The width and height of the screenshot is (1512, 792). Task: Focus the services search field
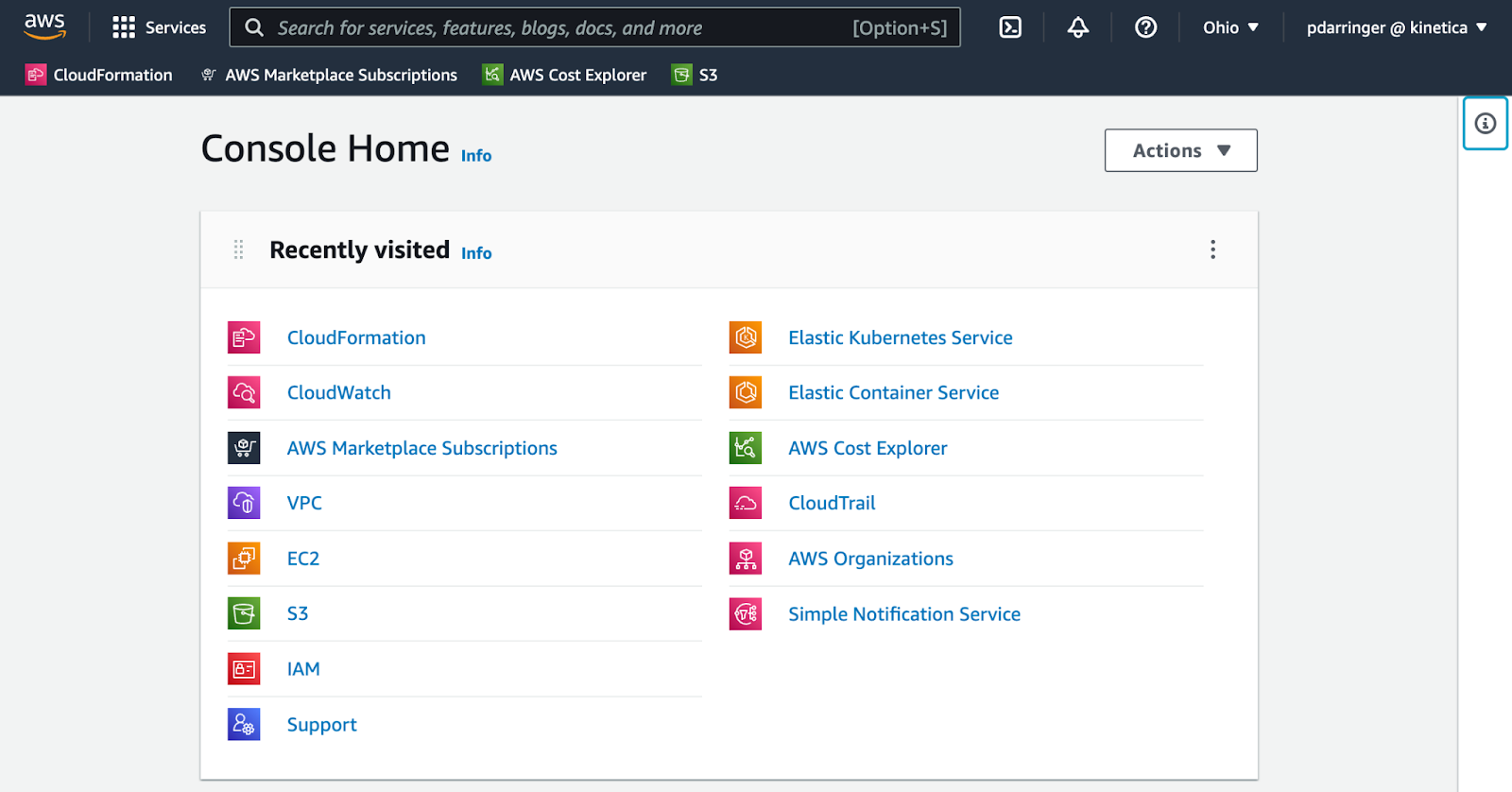594,27
